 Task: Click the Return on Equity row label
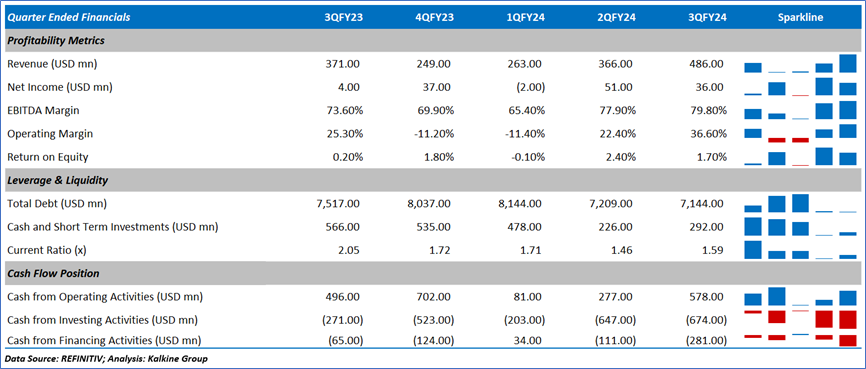[47, 157]
